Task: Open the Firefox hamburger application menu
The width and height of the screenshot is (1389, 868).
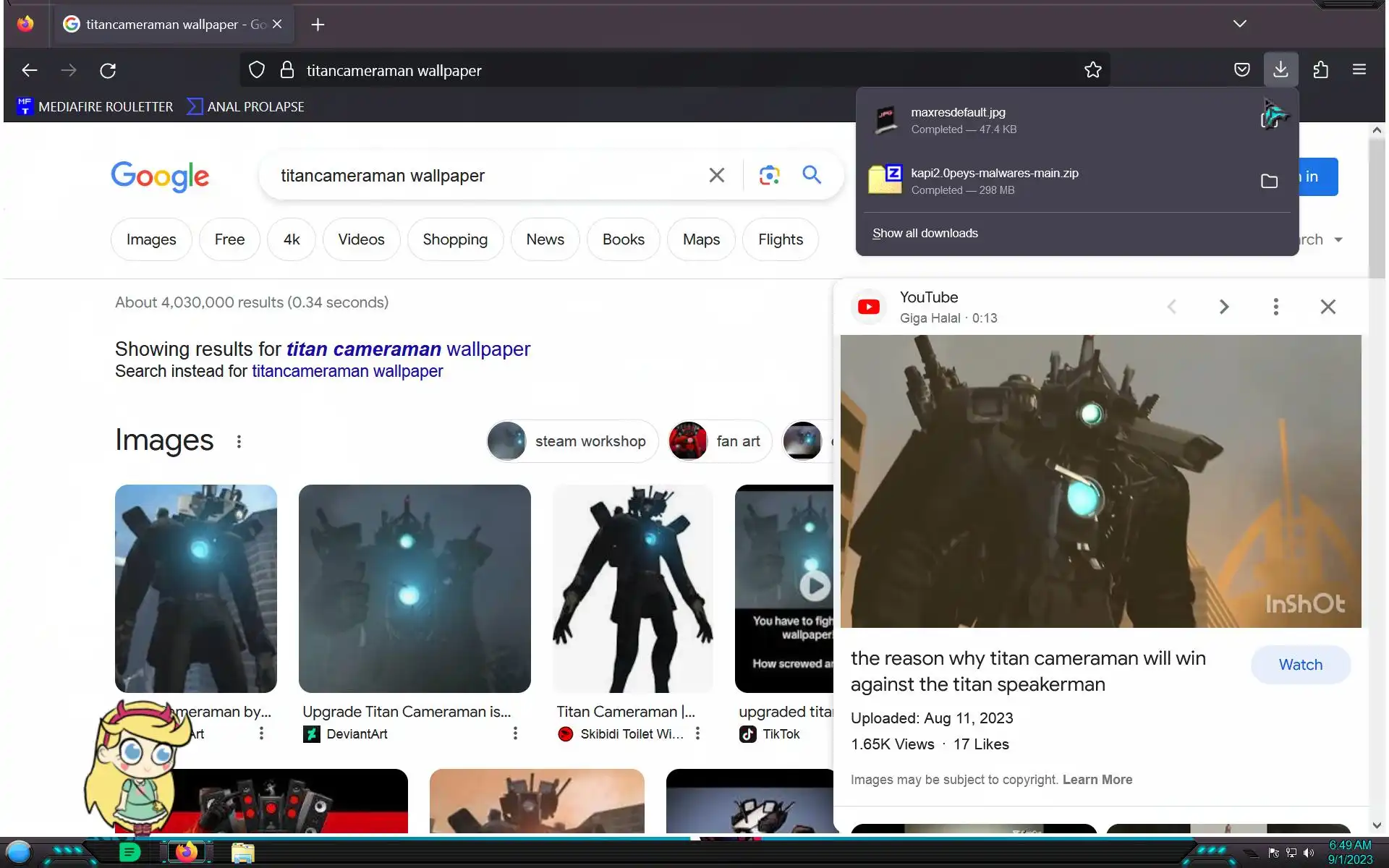Action: (1359, 69)
